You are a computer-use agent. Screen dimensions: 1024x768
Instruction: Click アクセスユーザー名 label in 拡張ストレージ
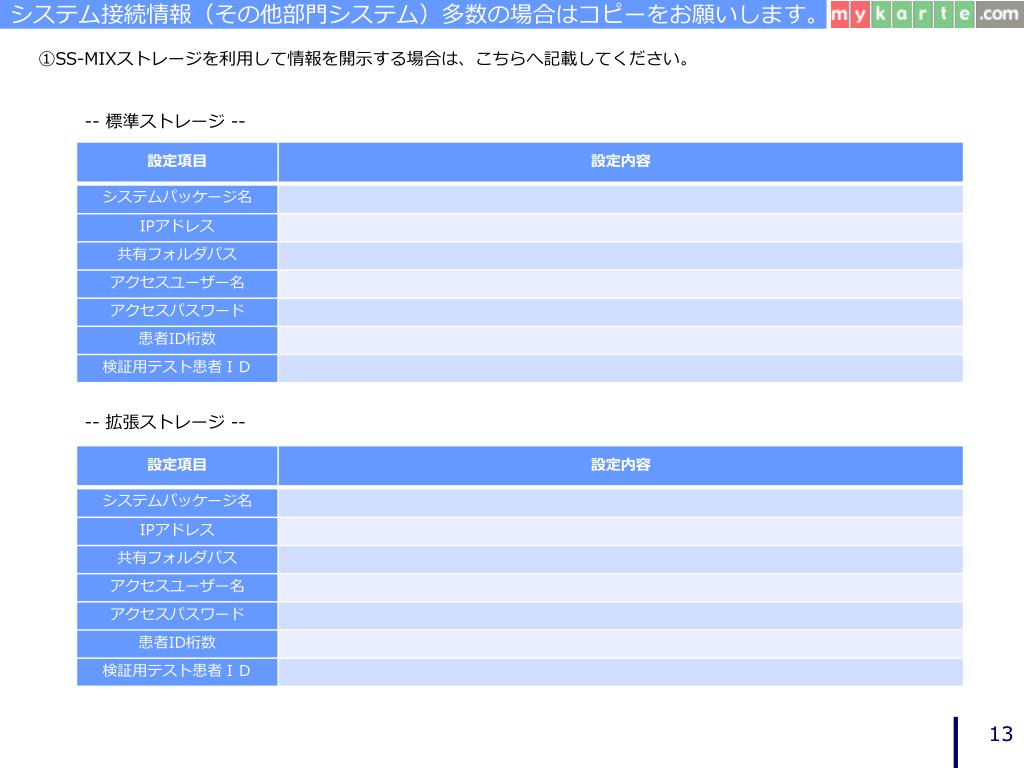point(177,587)
